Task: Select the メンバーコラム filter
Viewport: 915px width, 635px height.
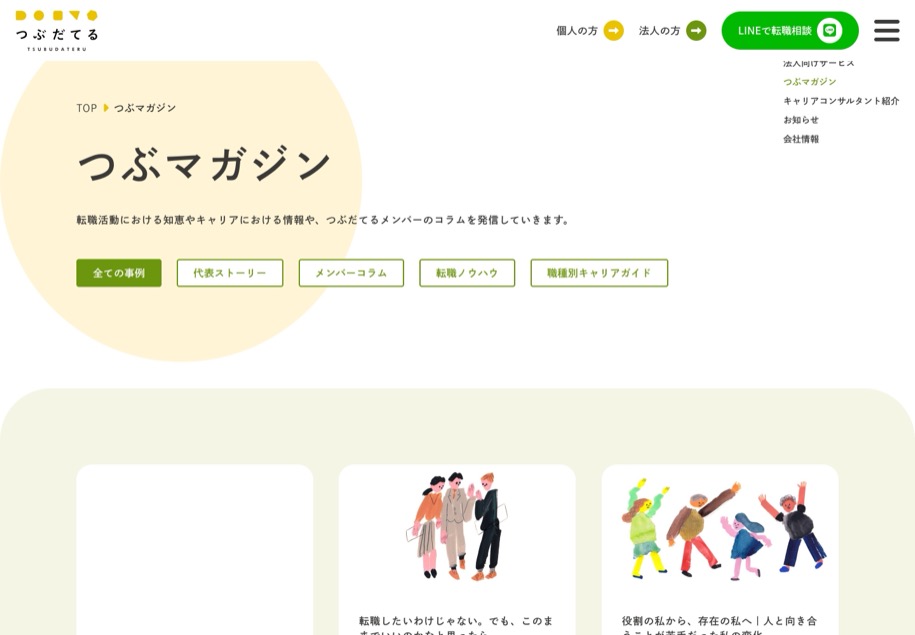Action: [351, 273]
